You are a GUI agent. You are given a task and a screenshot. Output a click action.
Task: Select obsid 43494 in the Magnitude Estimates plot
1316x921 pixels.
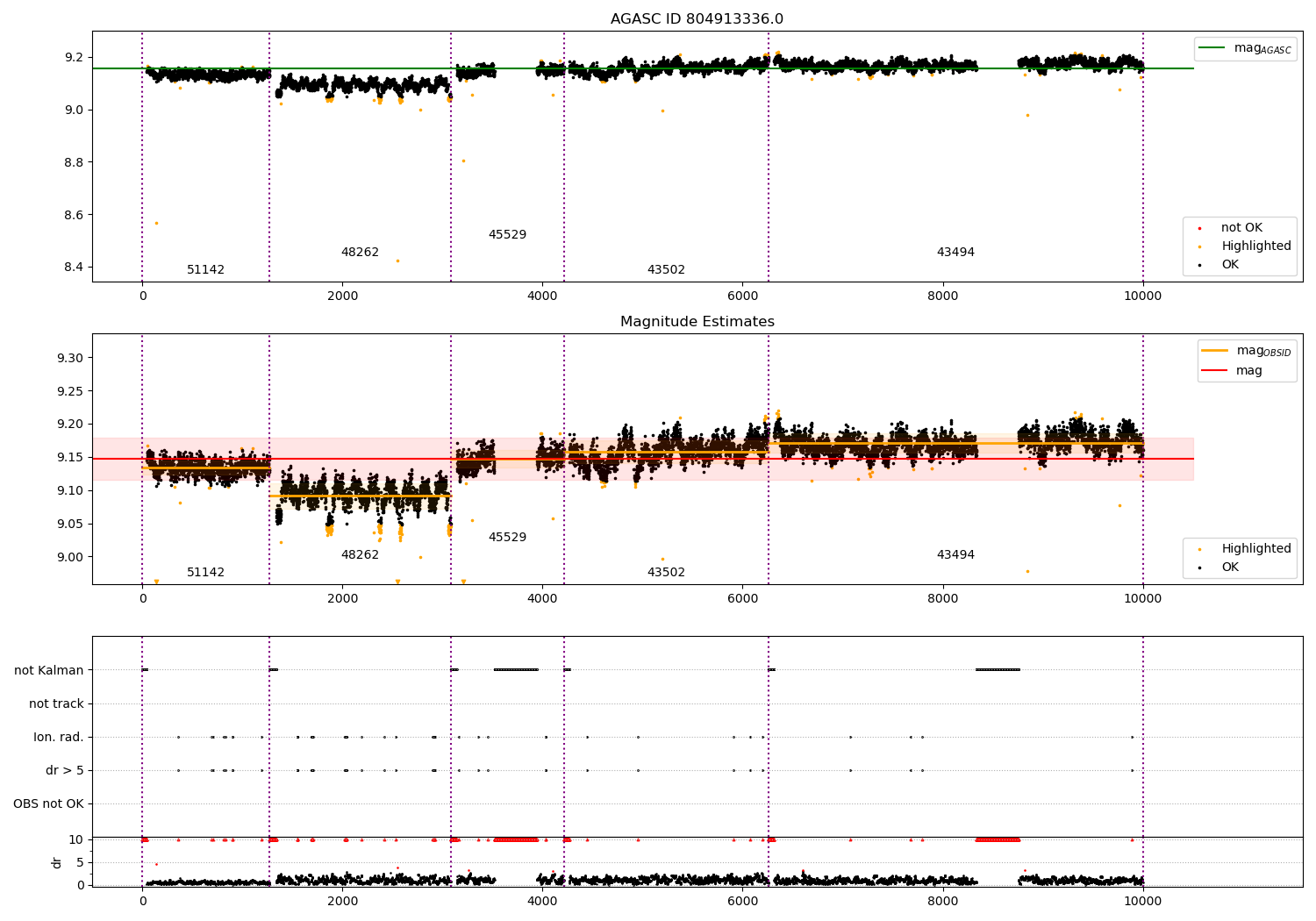tap(955, 555)
